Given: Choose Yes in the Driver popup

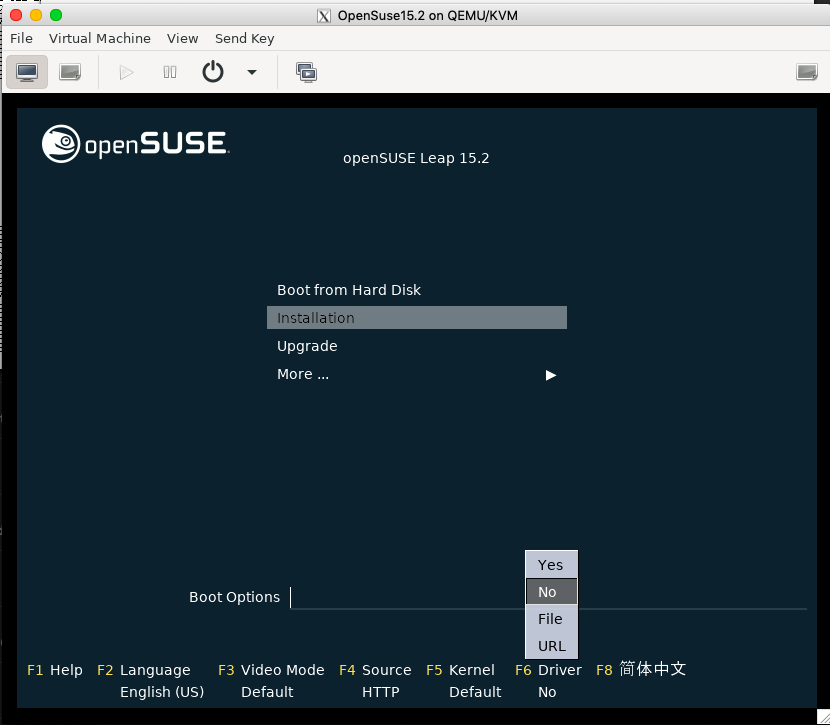Looking at the screenshot, I should (x=551, y=565).
